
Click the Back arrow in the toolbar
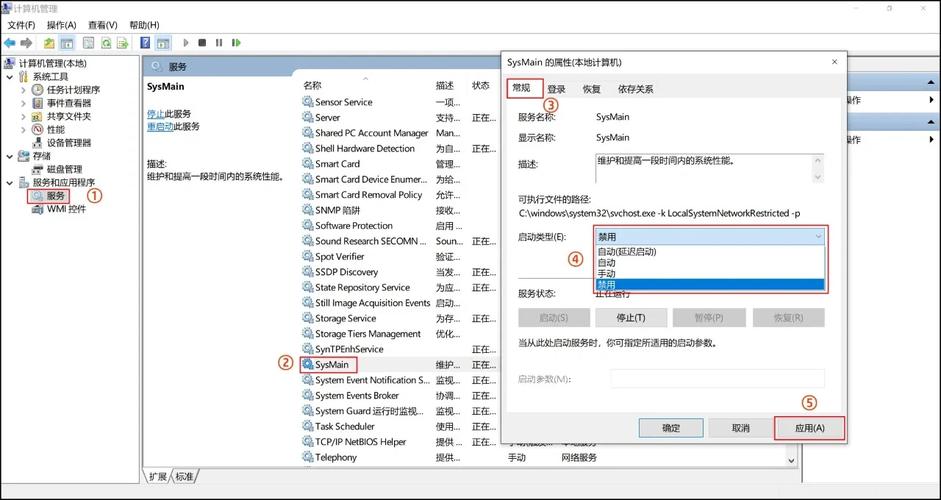pyautogui.click(x=9, y=43)
